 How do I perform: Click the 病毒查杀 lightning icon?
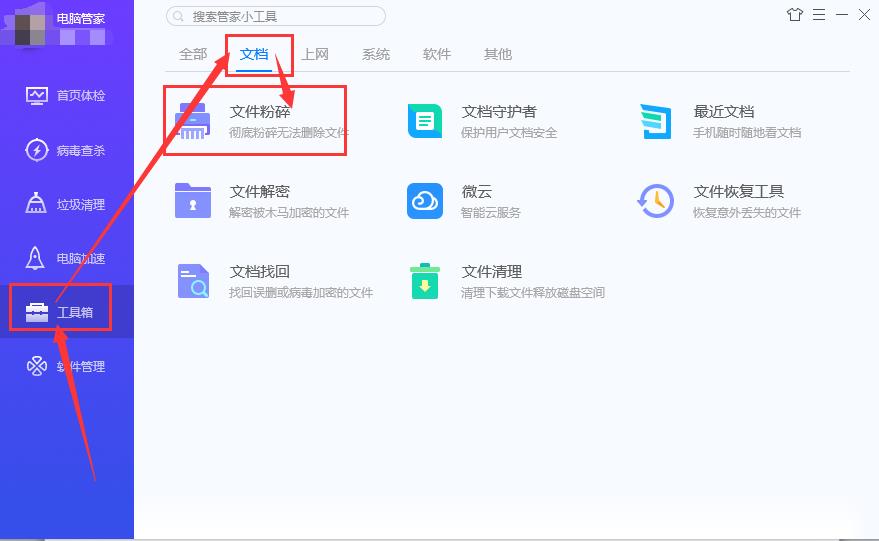coord(37,150)
